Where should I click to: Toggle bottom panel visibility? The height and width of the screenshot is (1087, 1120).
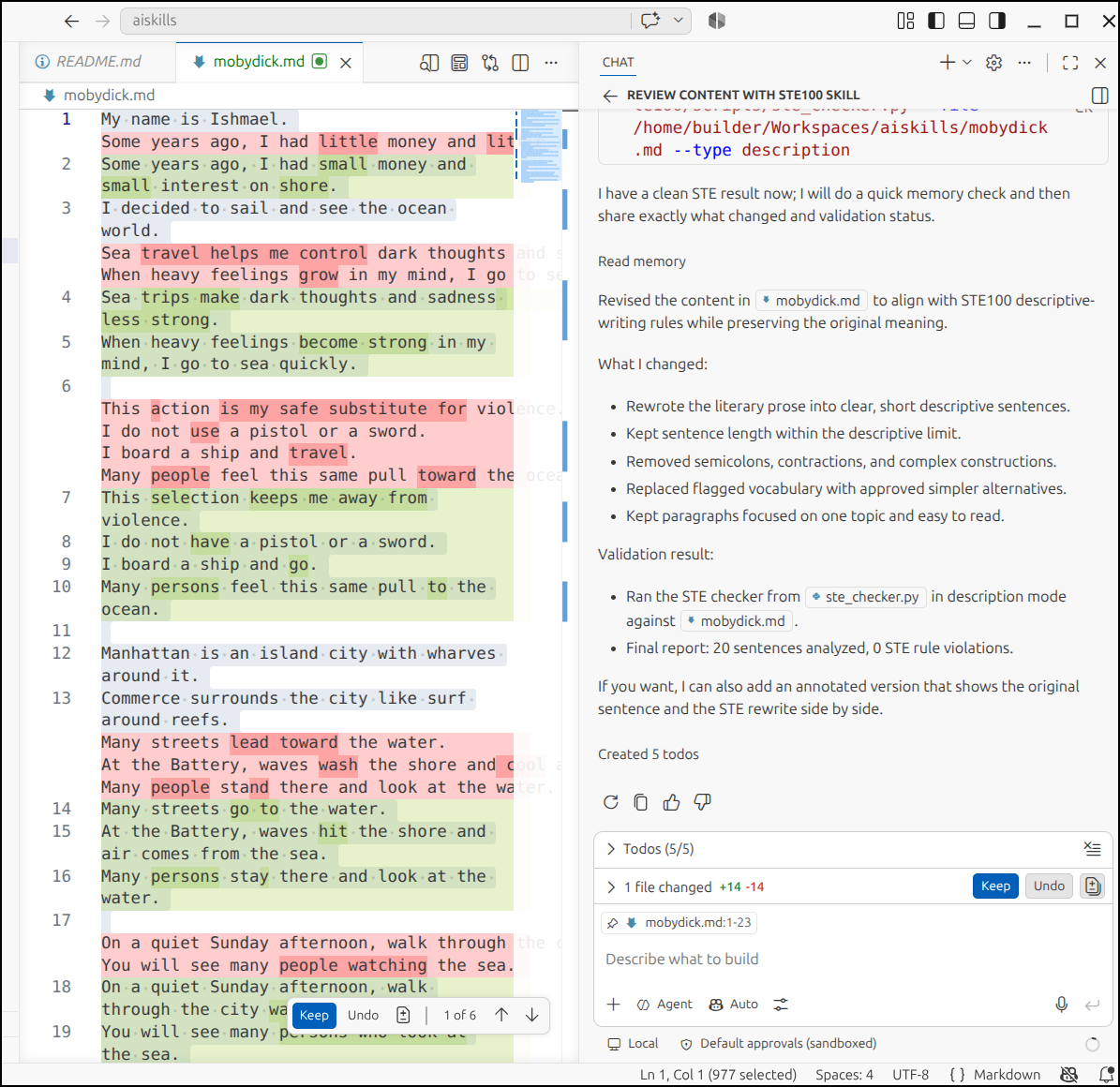tap(966, 21)
